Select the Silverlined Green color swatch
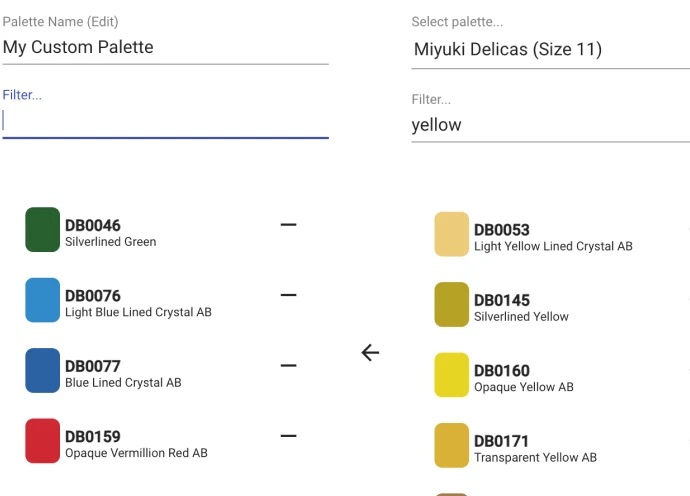 point(43,229)
